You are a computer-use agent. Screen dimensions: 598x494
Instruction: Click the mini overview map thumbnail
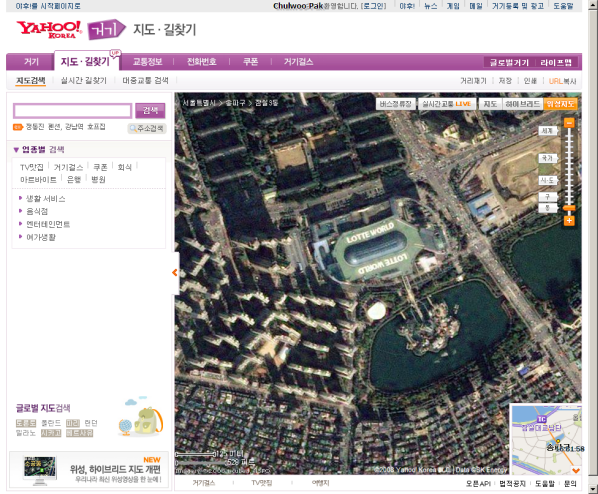coord(546,439)
